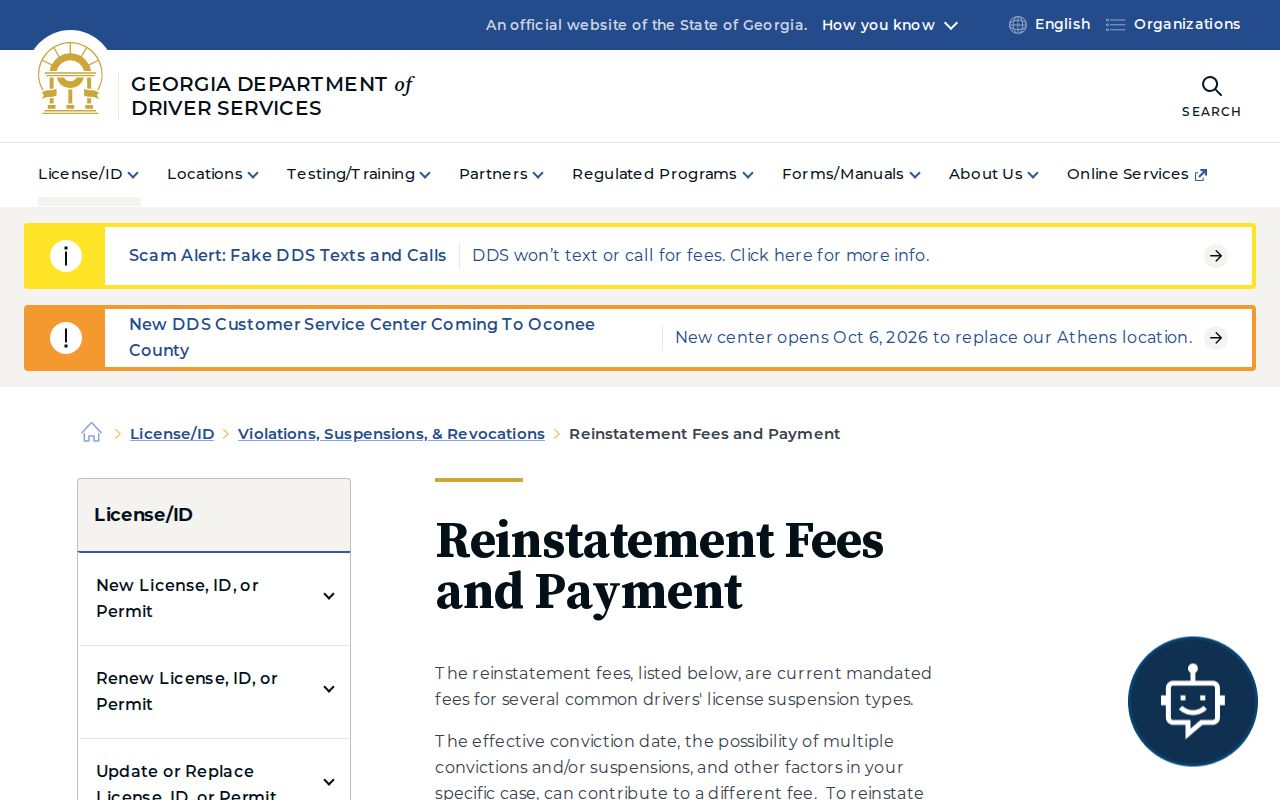Click 'DDS won't text or call for fees' text
This screenshot has height=800, width=1280.
(700, 256)
